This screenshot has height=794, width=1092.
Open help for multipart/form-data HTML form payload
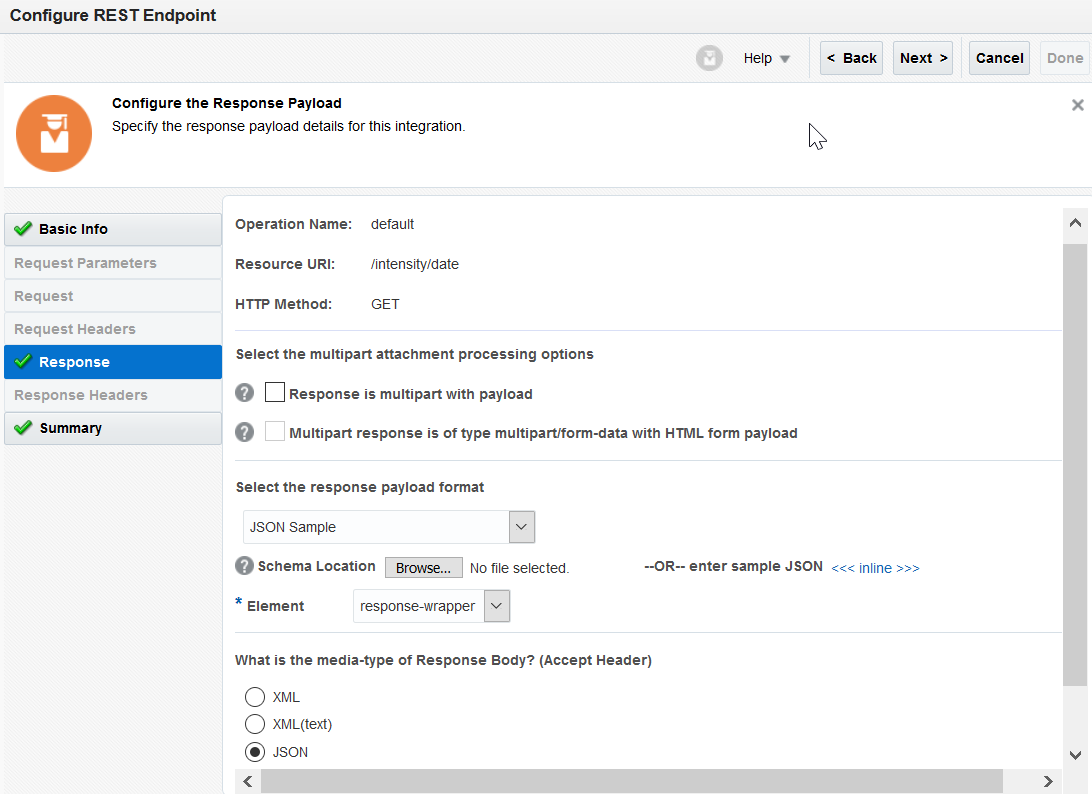coord(244,433)
